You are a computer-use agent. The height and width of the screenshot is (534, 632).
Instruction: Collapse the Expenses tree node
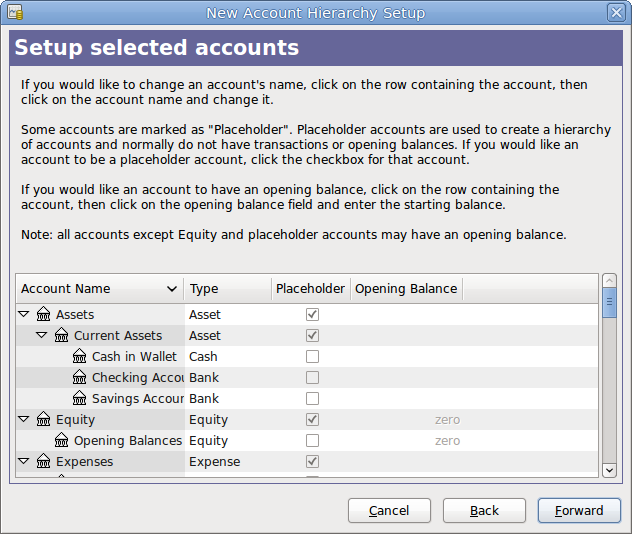[x=24, y=462]
